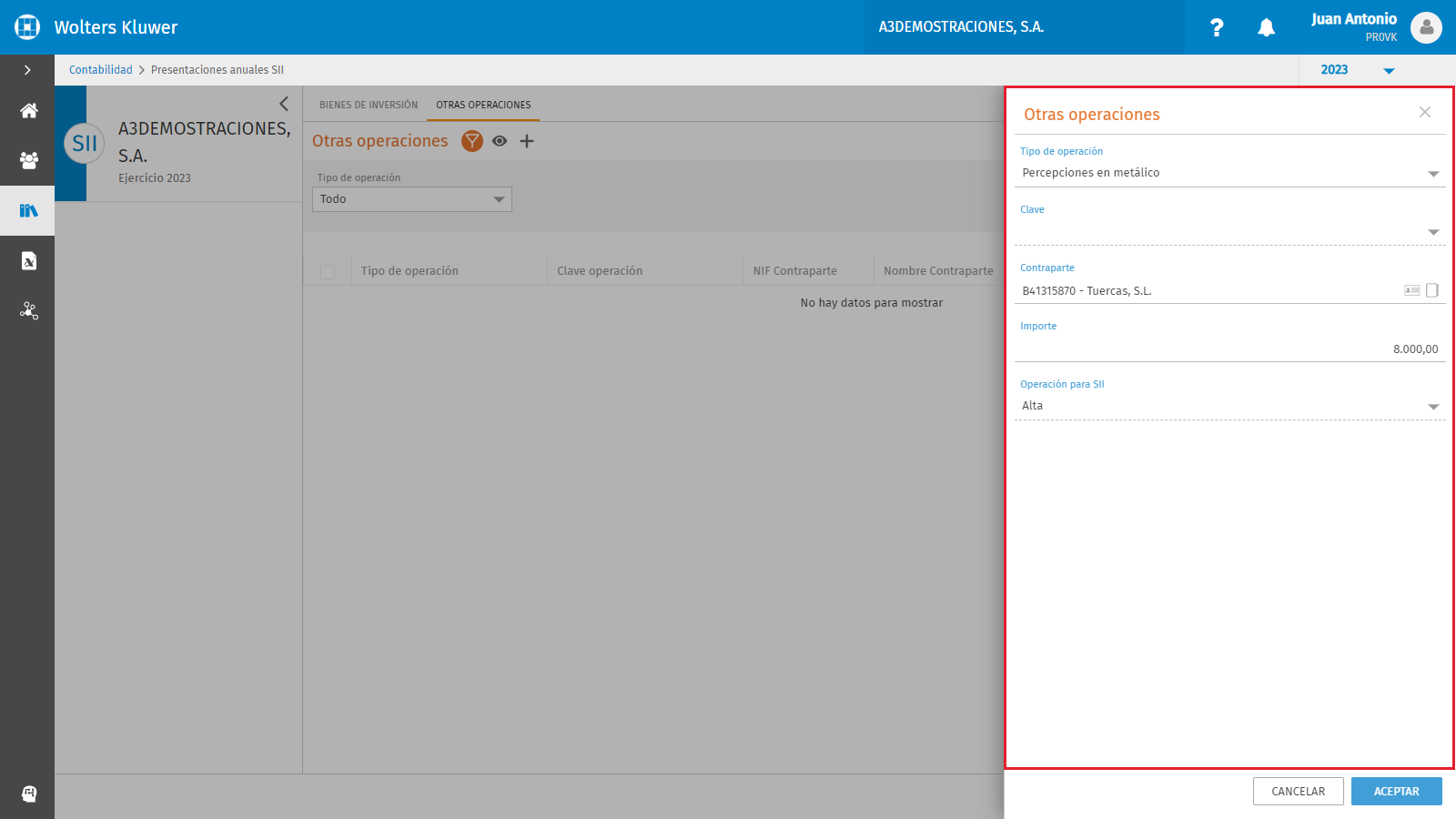
Task: Click the Nombre Contraparte column header
Action: pos(938,271)
